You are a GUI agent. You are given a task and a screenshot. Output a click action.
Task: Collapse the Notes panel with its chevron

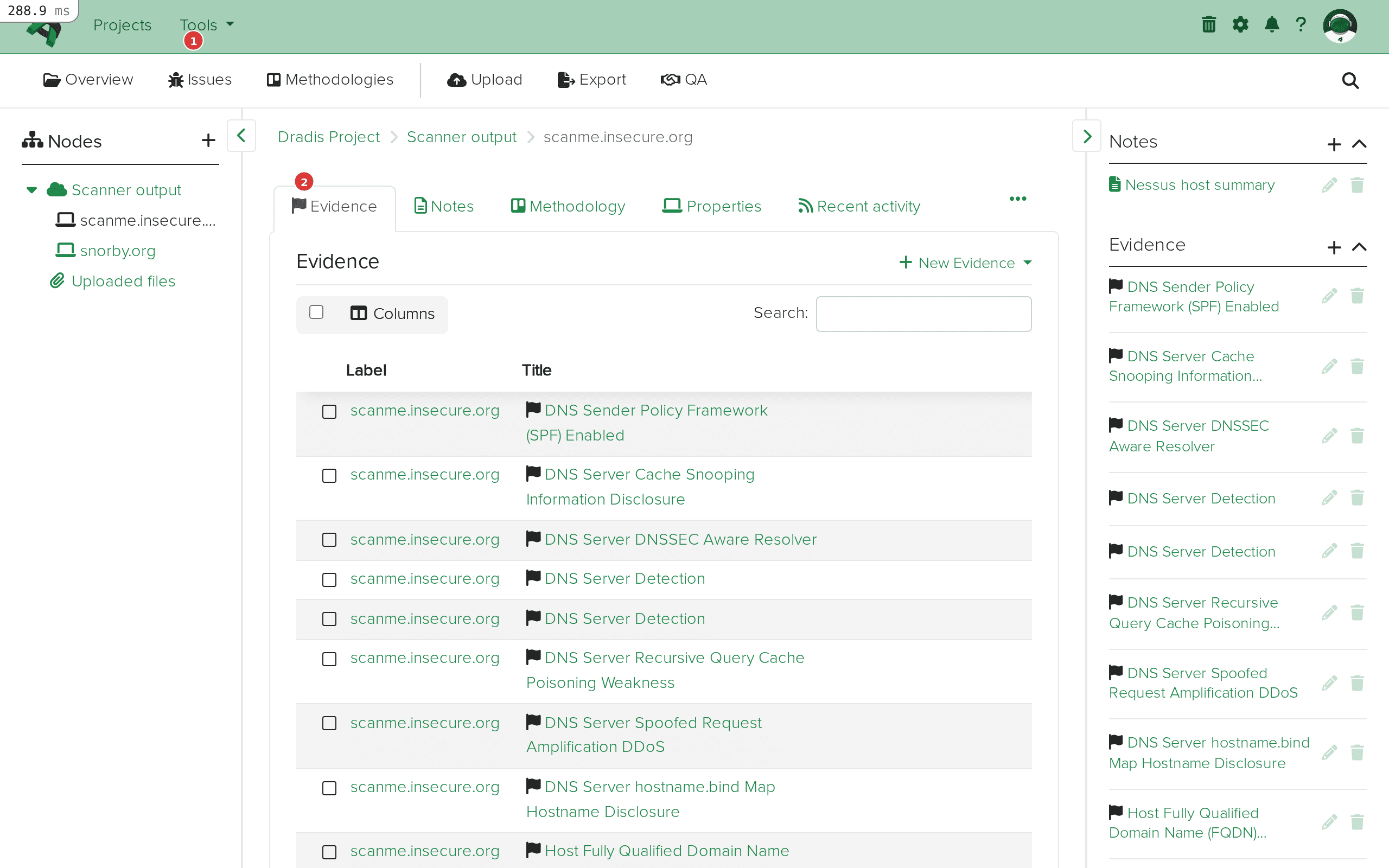click(1360, 144)
